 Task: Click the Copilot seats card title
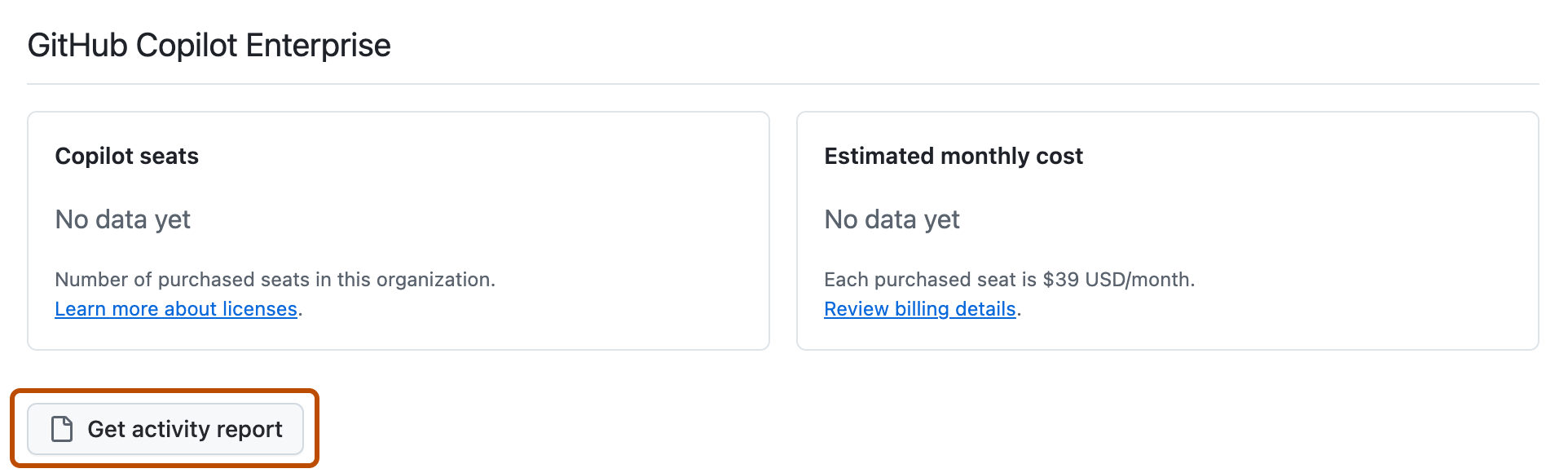coord(127,156)
